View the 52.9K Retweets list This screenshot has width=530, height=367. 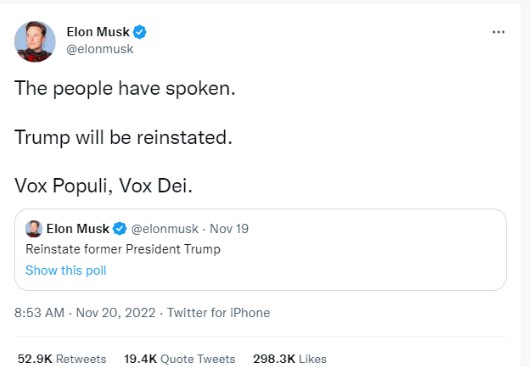[x=62, y=359]
